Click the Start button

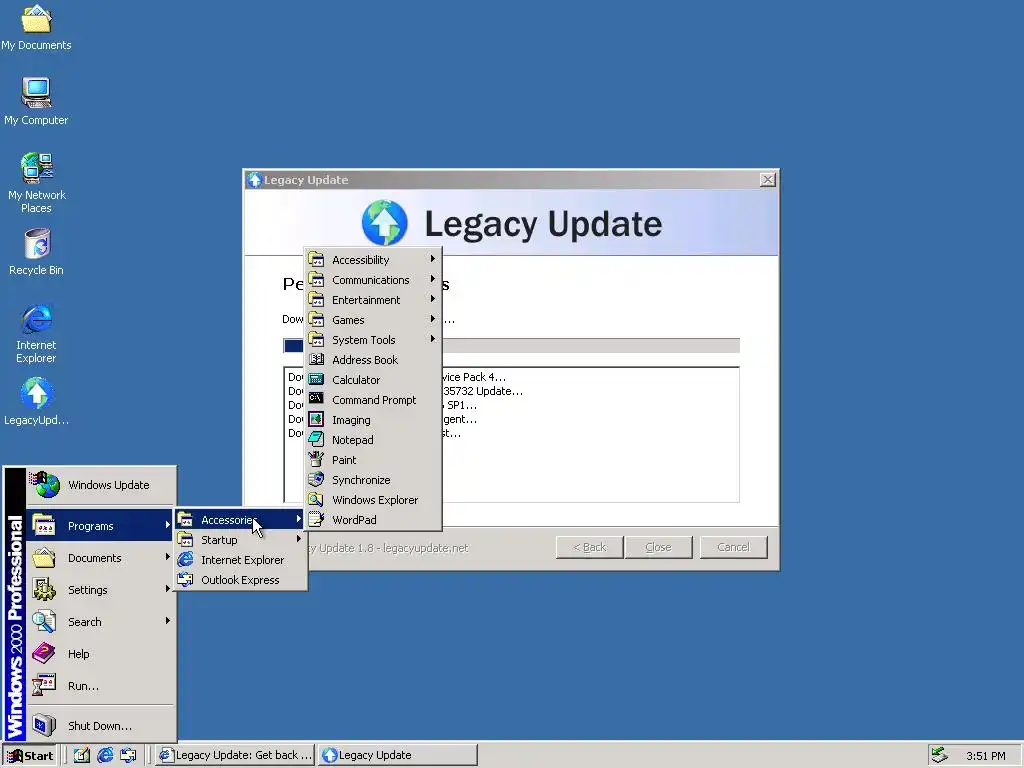pos(30,755)
